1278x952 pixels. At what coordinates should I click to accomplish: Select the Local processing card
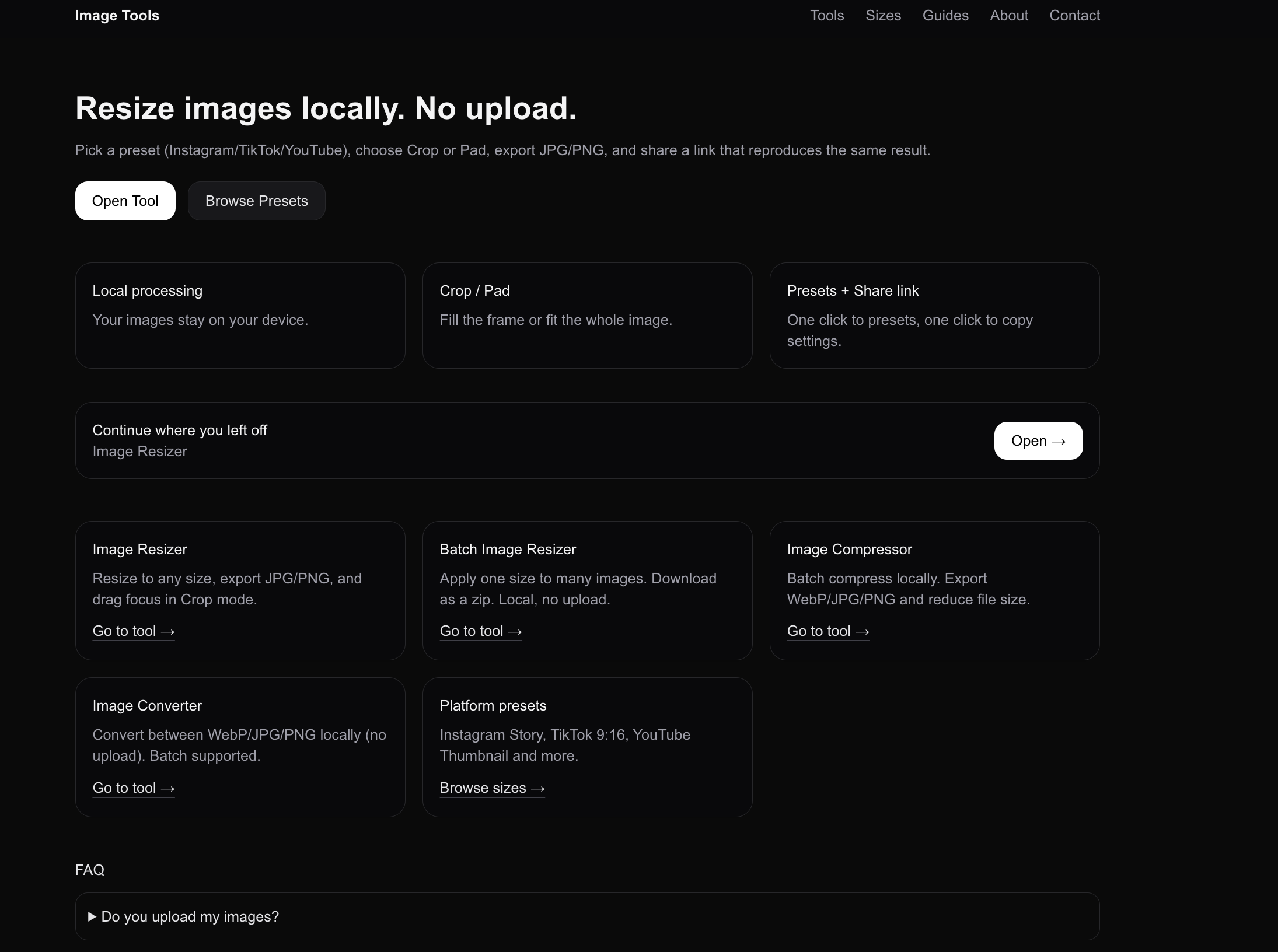coord(240,315)
